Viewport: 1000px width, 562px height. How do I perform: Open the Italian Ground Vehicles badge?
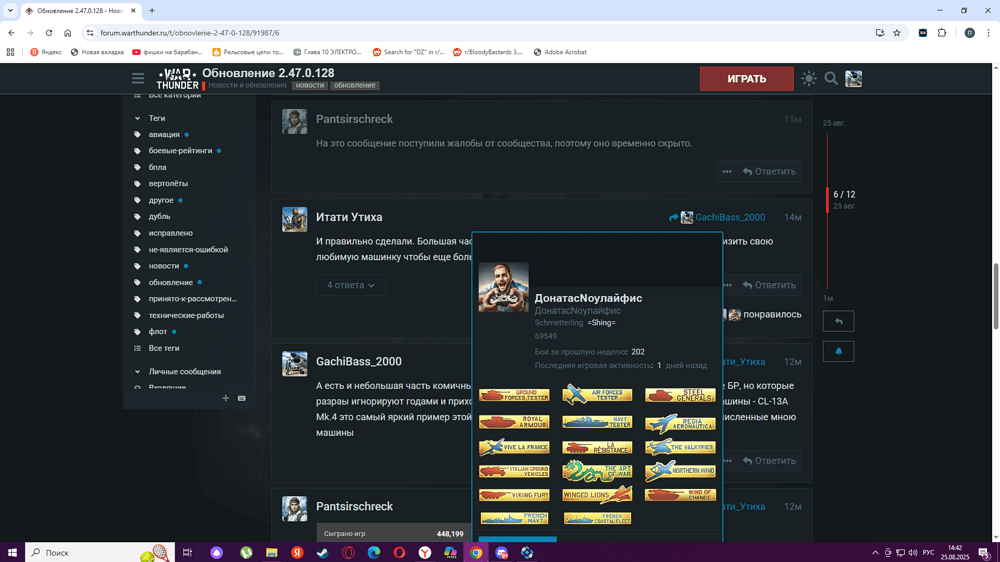point(514,471)
